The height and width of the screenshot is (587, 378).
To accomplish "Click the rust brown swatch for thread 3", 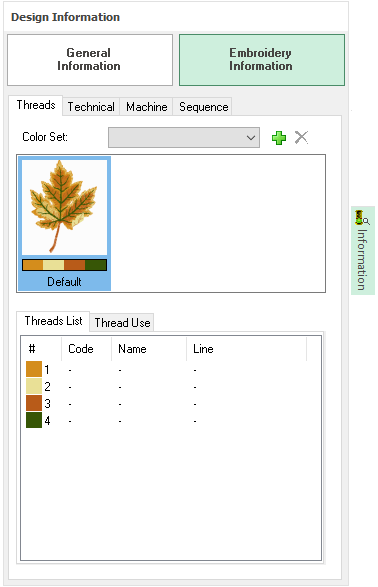I will (34, 403).
